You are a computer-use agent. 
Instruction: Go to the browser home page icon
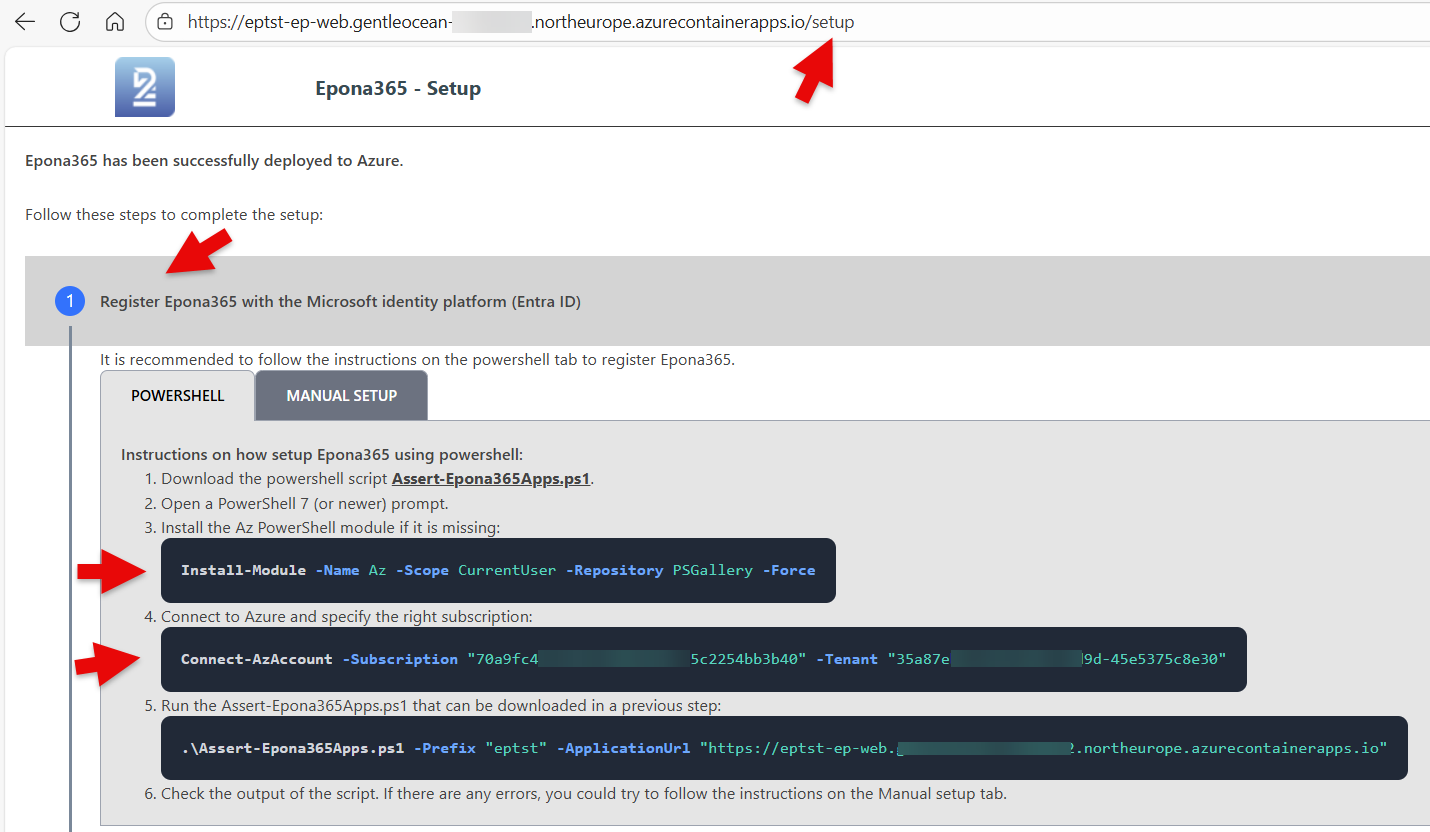pyautogui.click(x=115, y=22)
